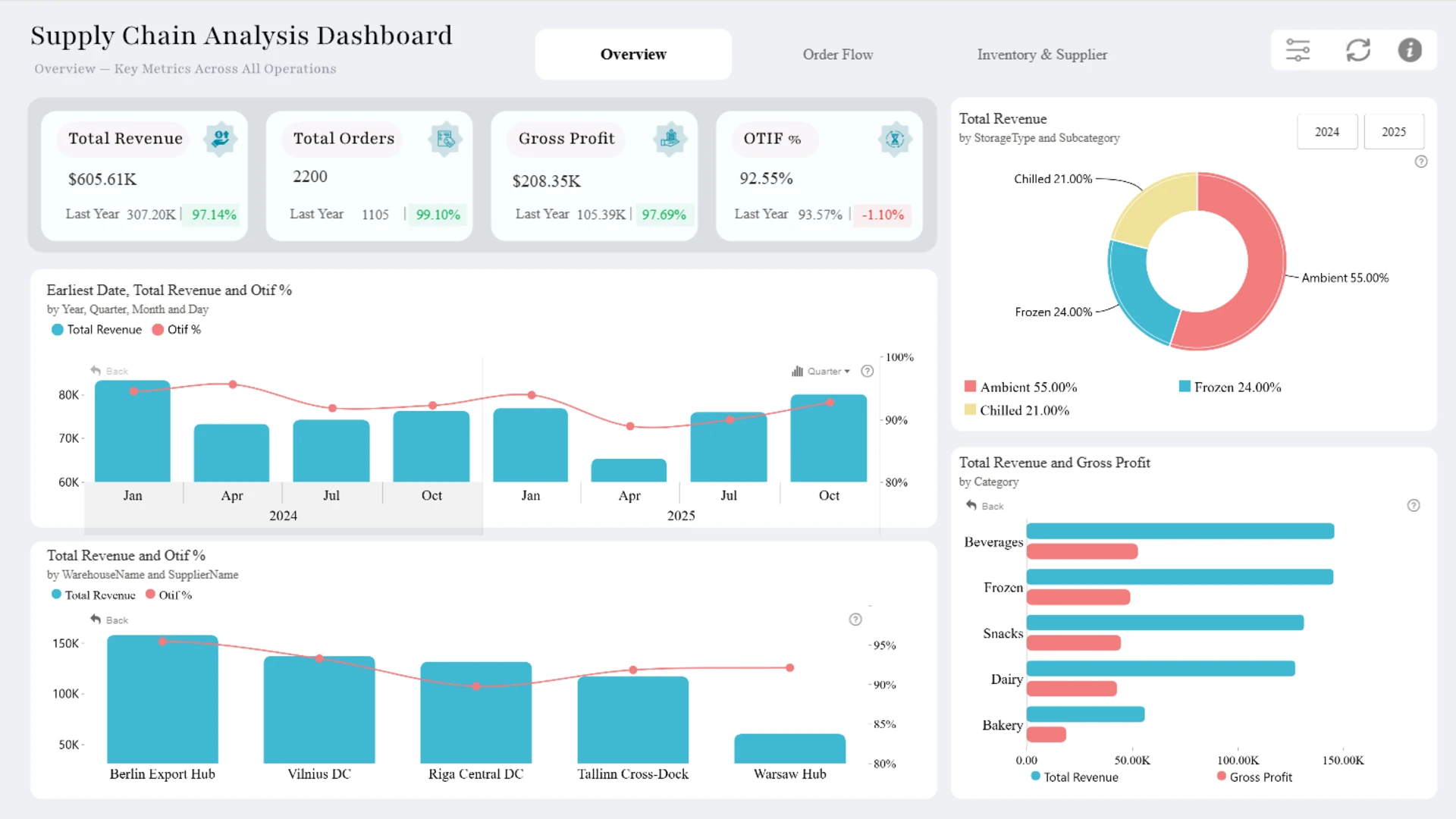Click Back arrow on warehouse chart

(x=109, y=620)
